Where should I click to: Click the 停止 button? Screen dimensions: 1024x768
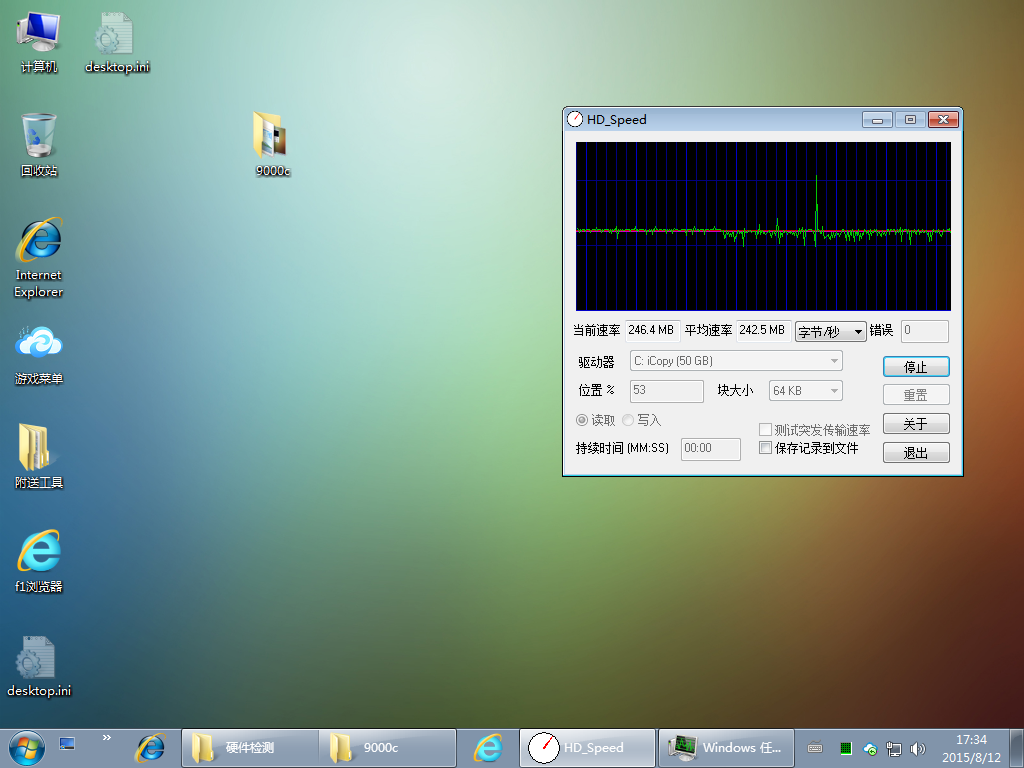pos(916,366)
